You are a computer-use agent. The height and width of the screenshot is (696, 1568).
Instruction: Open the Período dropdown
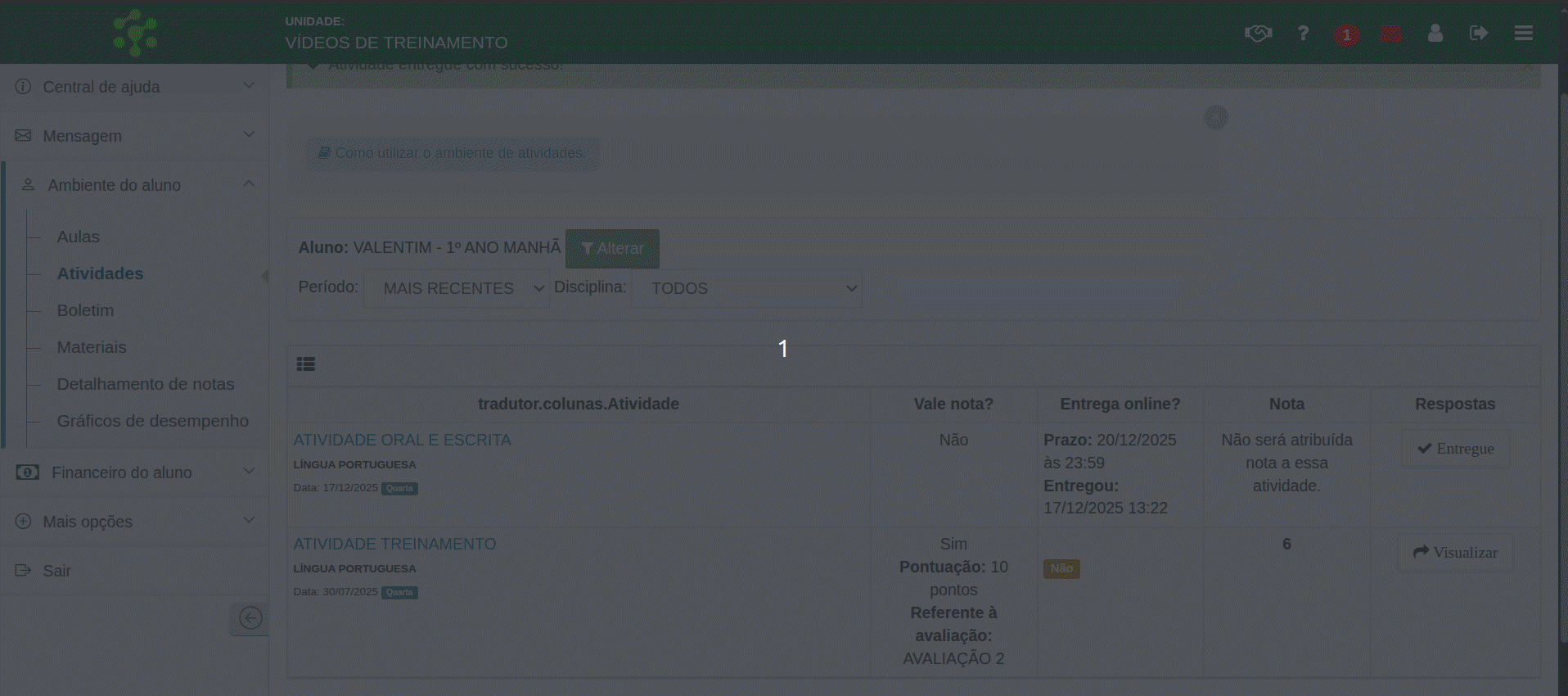point(457,288)
